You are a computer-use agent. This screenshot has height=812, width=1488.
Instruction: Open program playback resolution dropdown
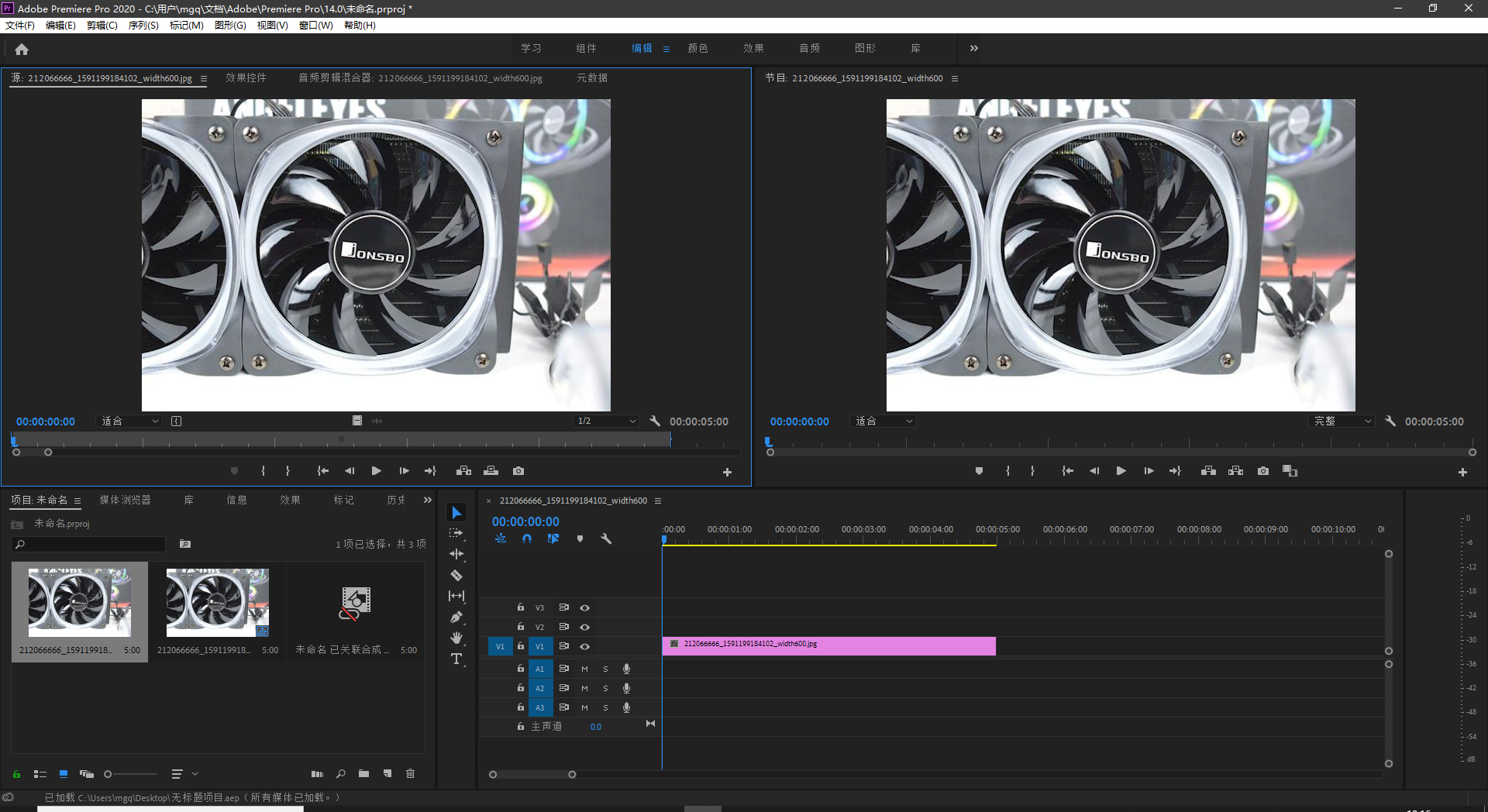[1342, 421]
